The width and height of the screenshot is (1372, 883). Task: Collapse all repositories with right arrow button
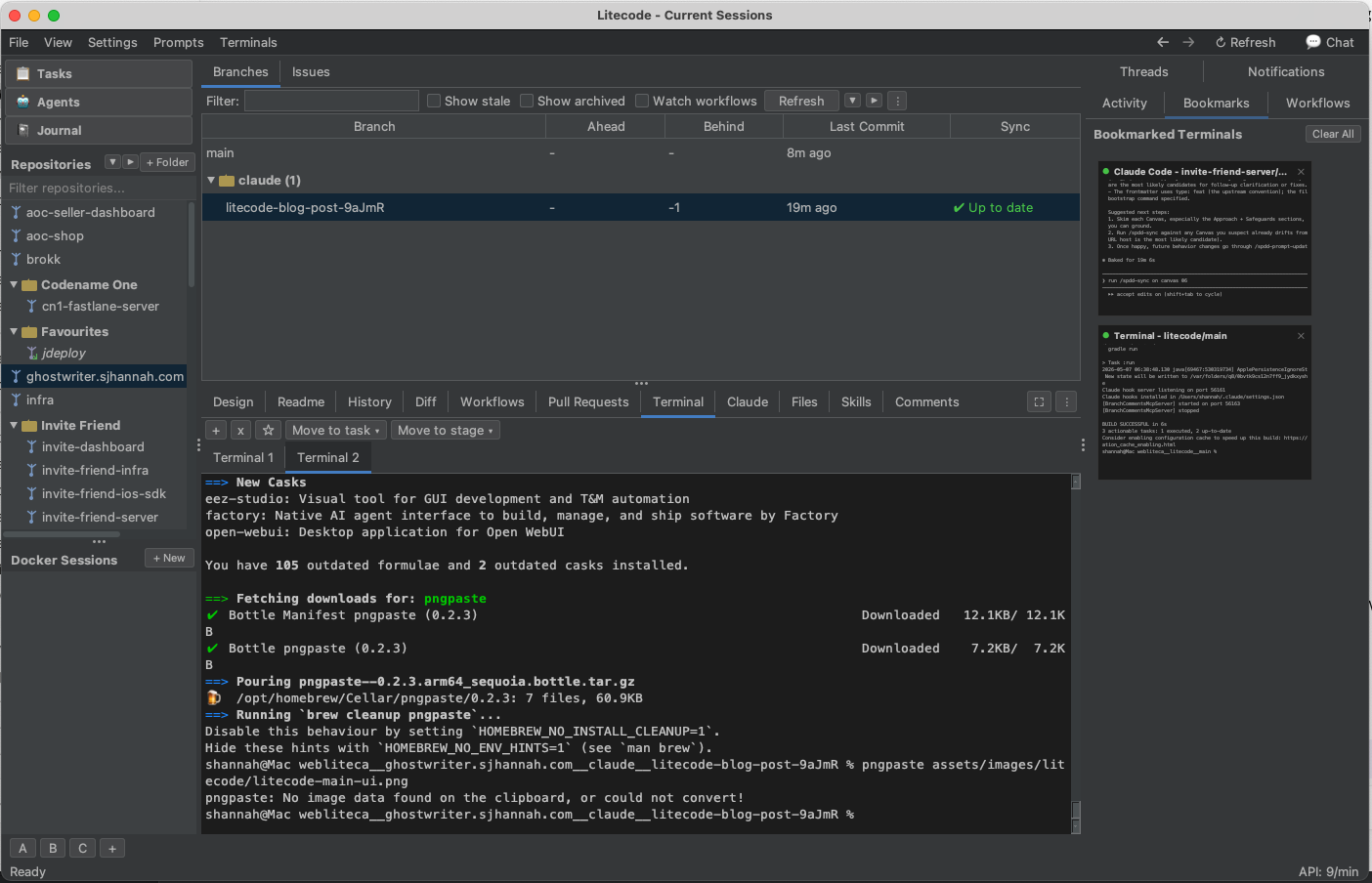(x=130, y=162)
